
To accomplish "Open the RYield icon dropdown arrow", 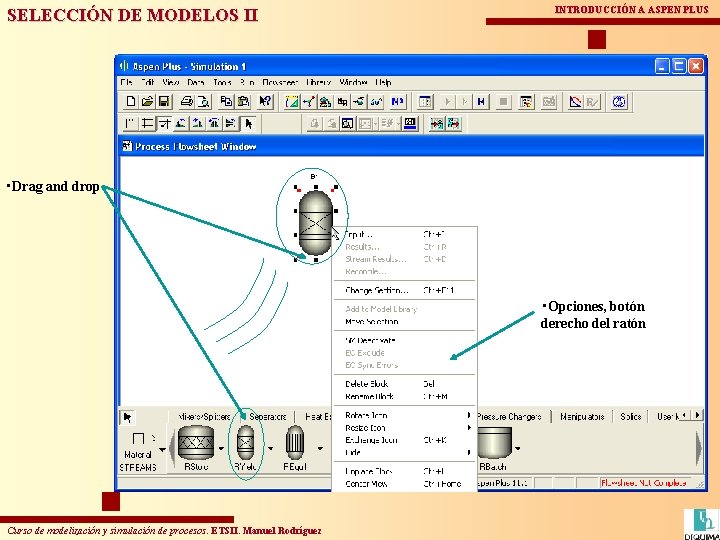I will tap(270, 449).
